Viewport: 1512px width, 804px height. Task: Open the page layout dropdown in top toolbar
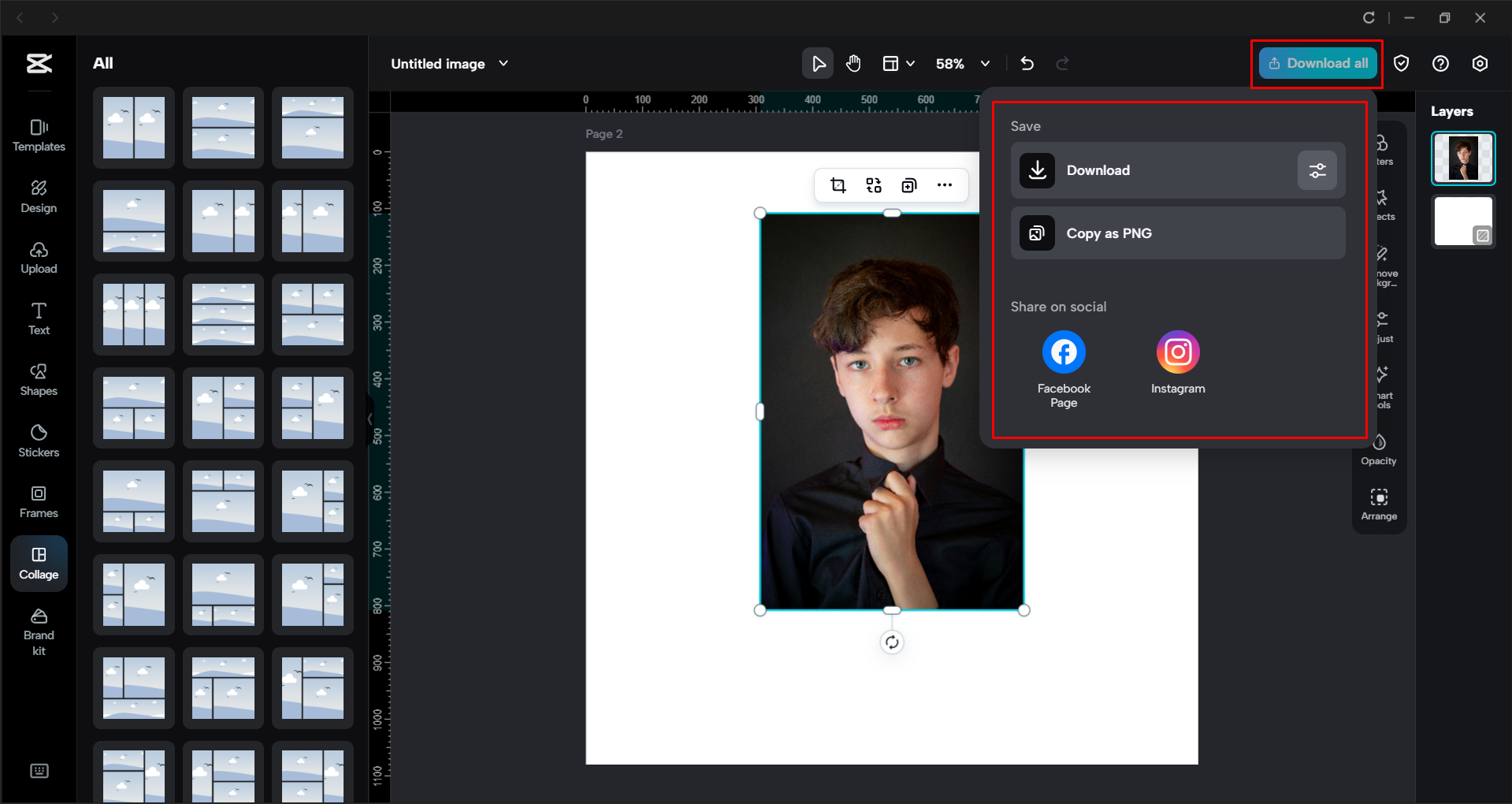[x=899, y=63]
